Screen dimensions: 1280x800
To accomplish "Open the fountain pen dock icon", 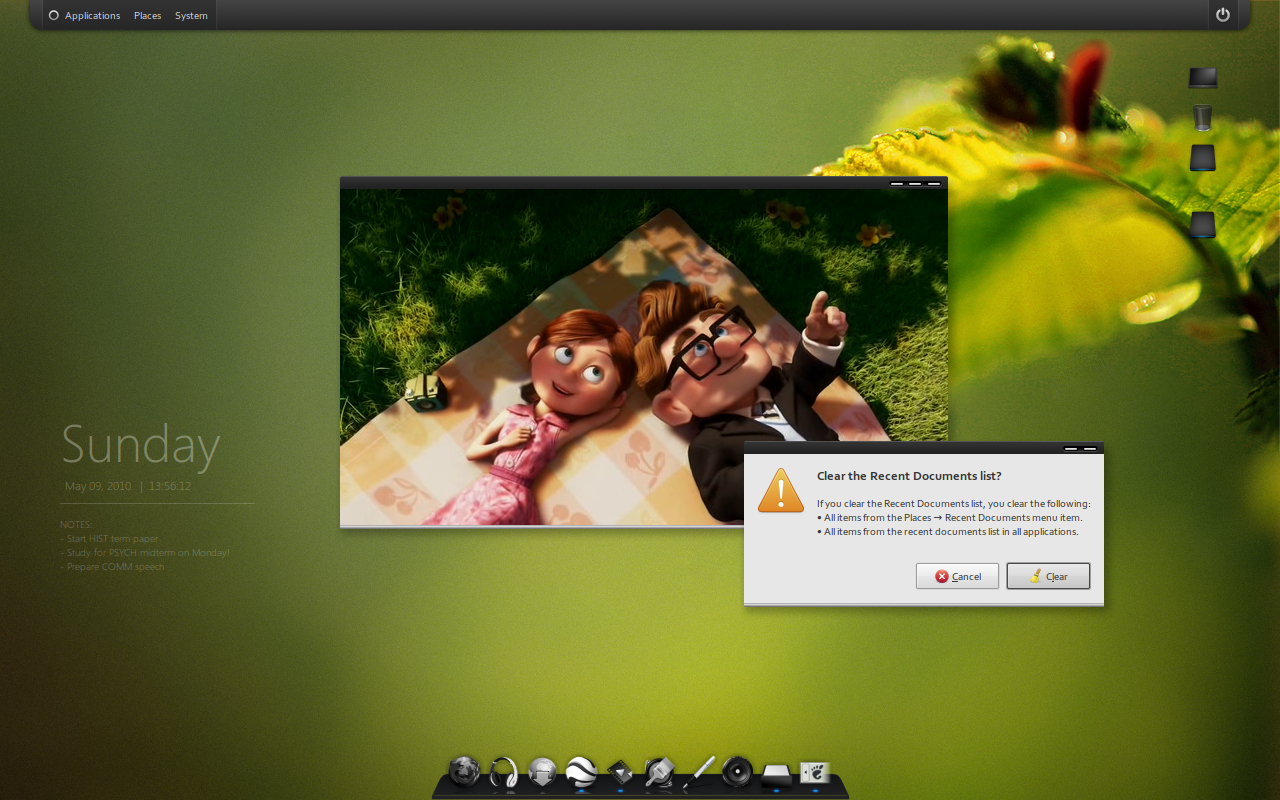I will click(x=698, y=772).
